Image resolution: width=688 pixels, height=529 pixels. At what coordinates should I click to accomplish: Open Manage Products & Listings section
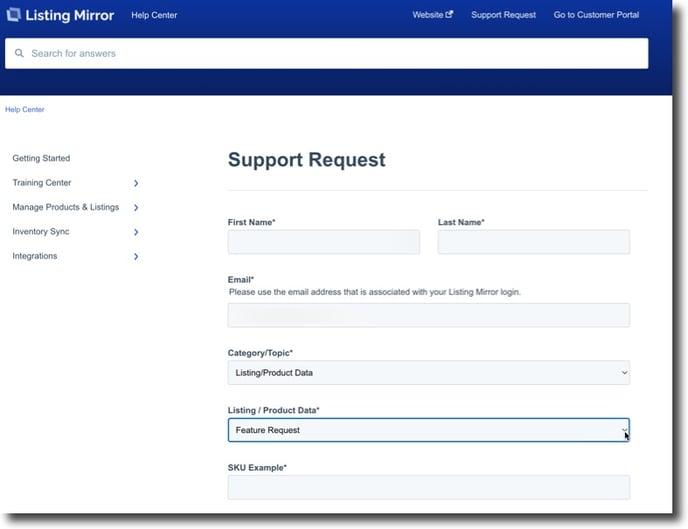click(x=66, y=207)
